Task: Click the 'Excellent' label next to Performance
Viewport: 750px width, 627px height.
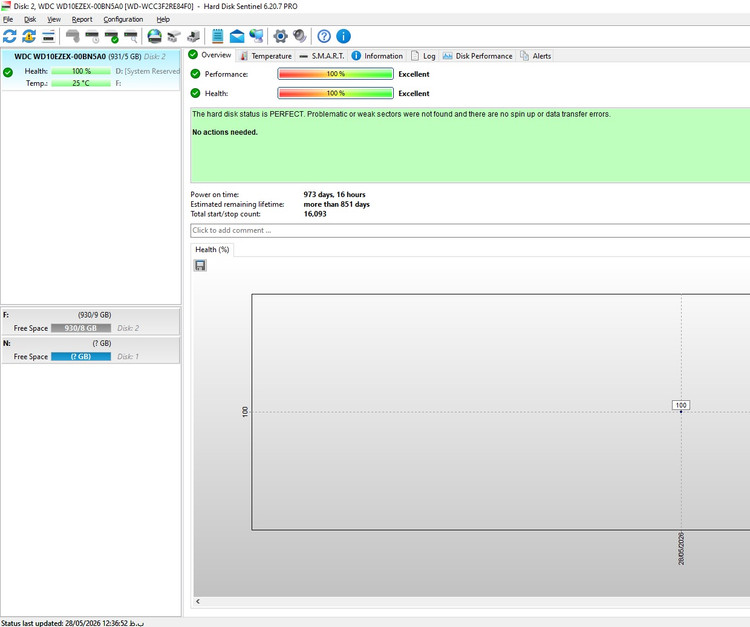Action: pos(414,74)
